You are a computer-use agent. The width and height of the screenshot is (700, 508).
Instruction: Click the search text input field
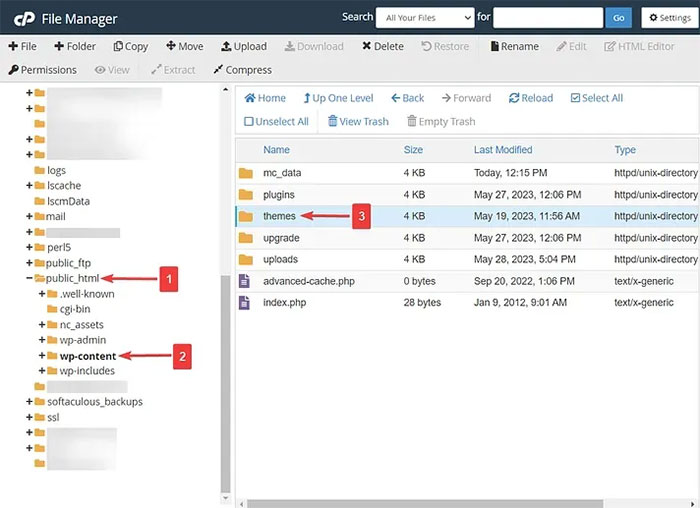548,18
